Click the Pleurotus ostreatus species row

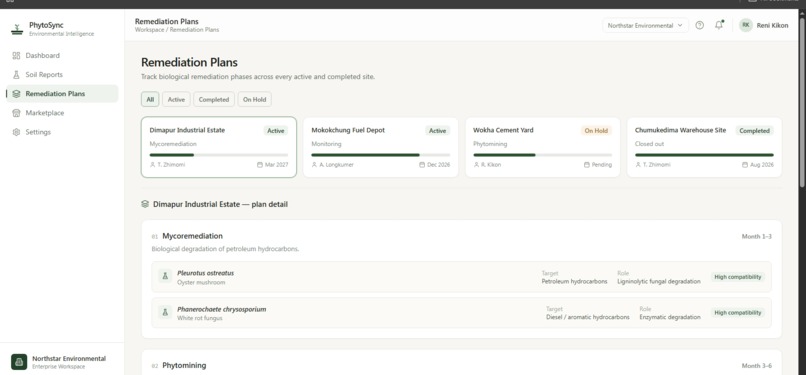pyautogui.click(x=462, y=277)
